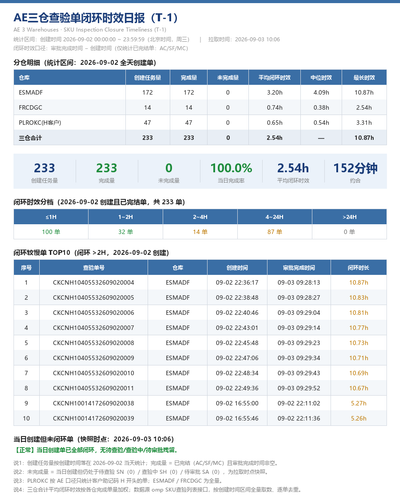
Task: Click the '2~4H' bucket header
Action: point(200,217)
